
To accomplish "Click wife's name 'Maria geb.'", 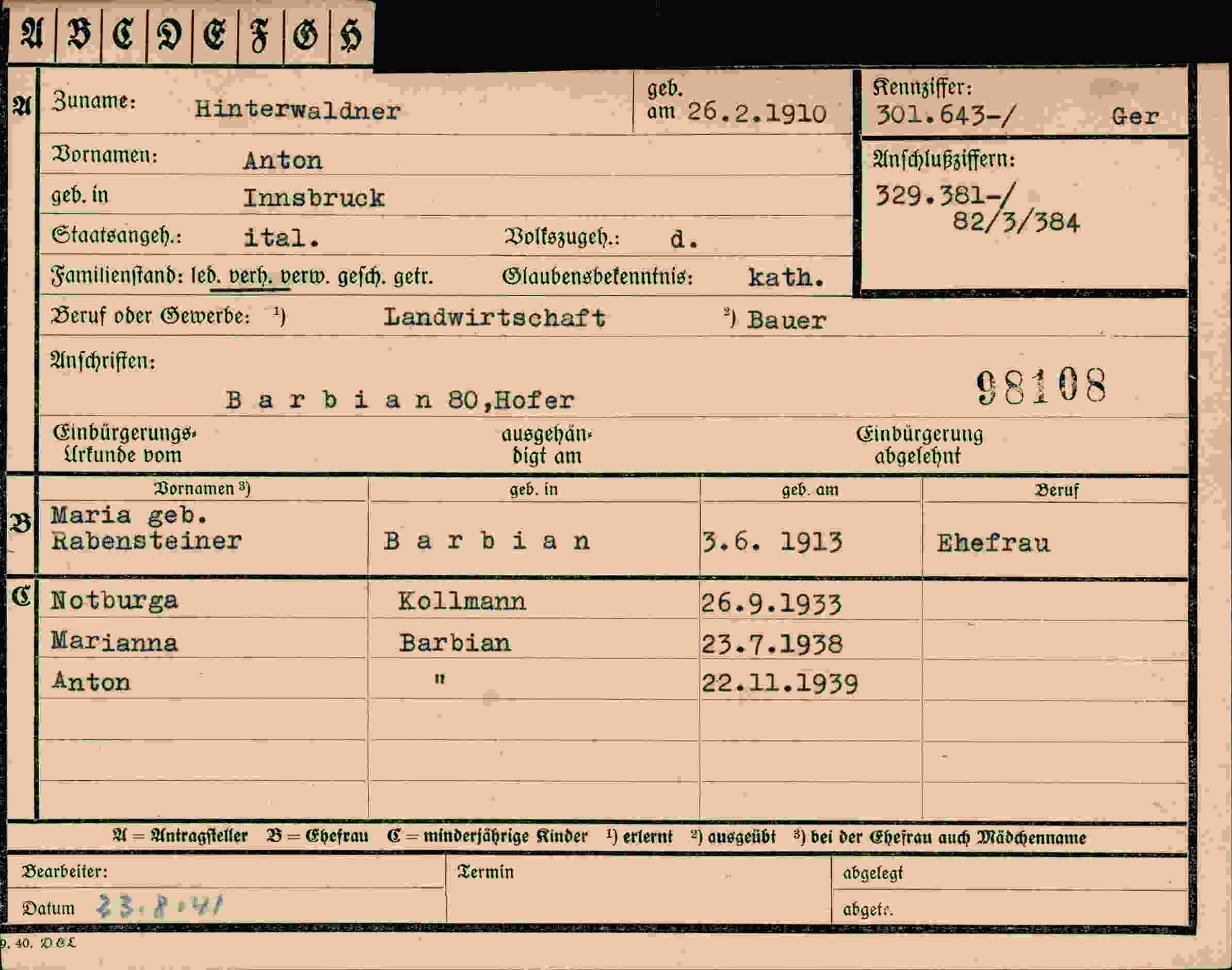I will 129,515.
